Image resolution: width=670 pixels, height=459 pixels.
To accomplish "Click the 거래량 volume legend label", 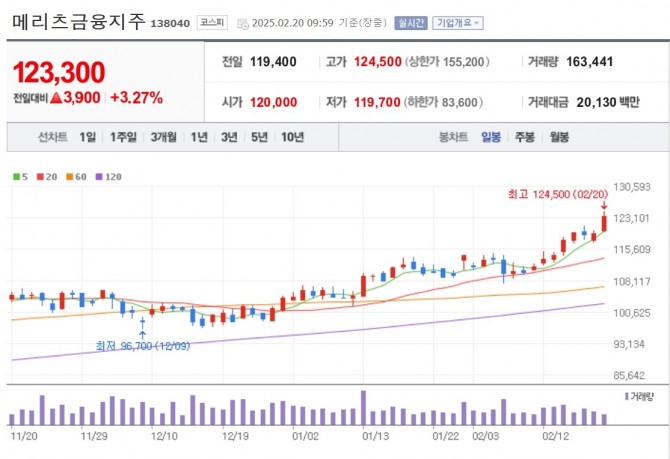I will coord(642,397).
